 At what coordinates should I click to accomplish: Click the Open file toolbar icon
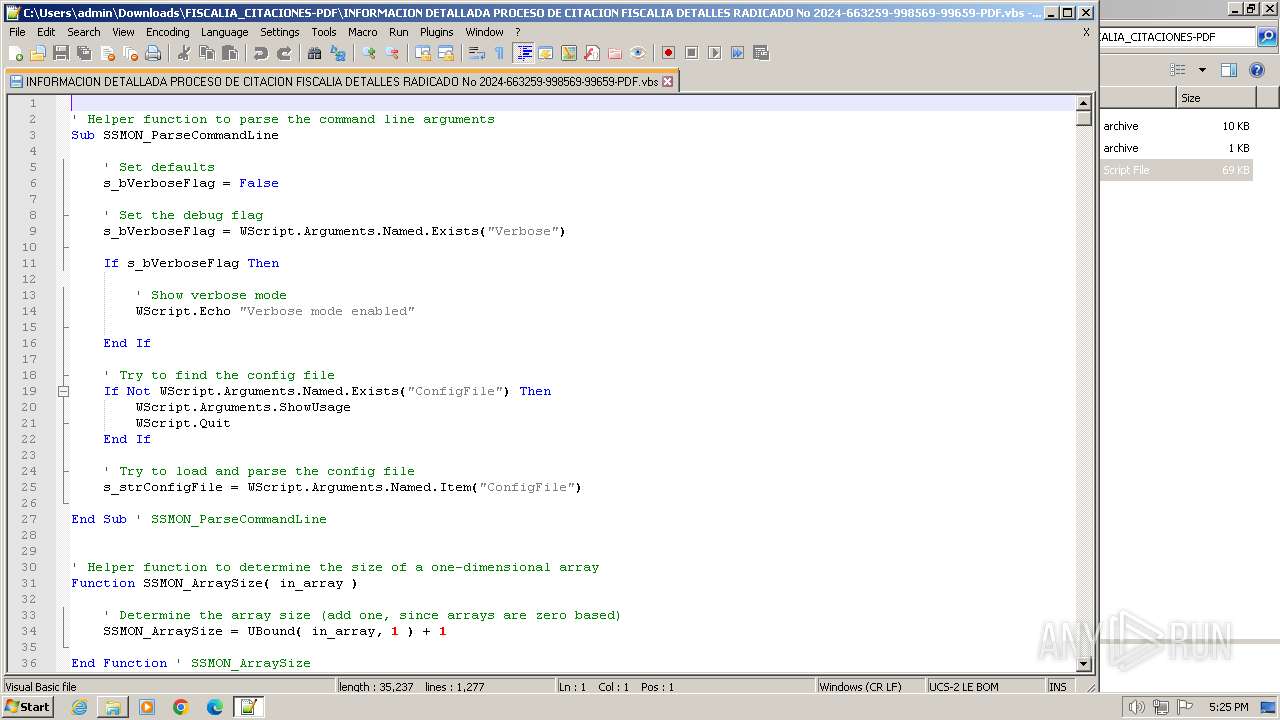pyautogui.click(x=38, y=53)
